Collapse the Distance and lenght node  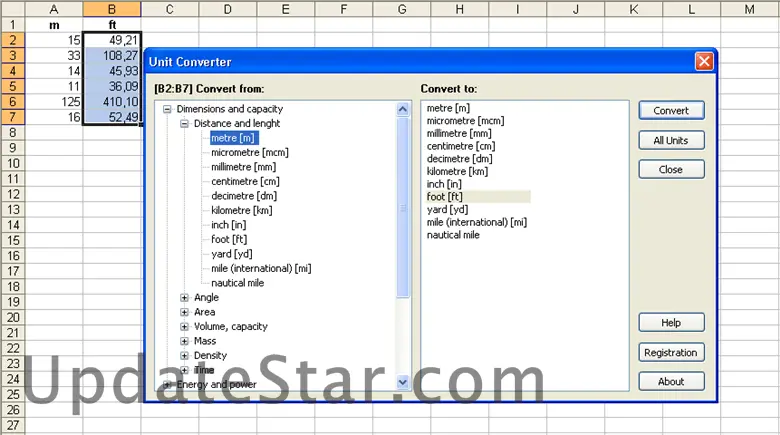(184, 123)
